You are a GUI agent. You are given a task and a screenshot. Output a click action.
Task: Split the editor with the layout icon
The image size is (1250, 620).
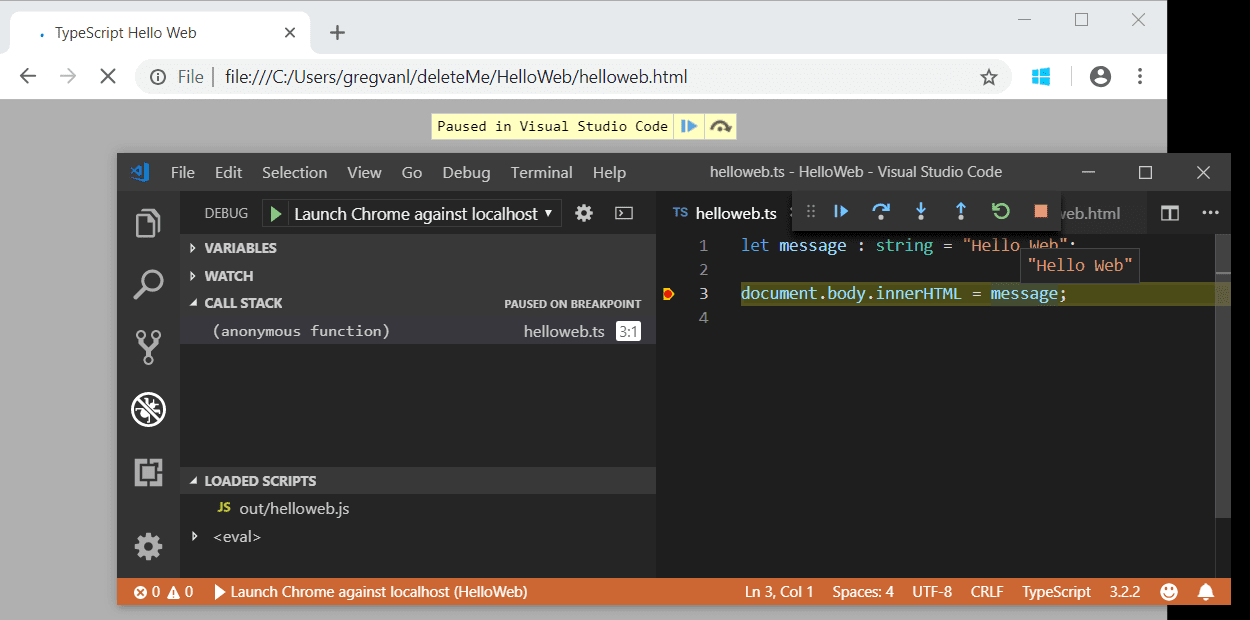pos(1170,212)
